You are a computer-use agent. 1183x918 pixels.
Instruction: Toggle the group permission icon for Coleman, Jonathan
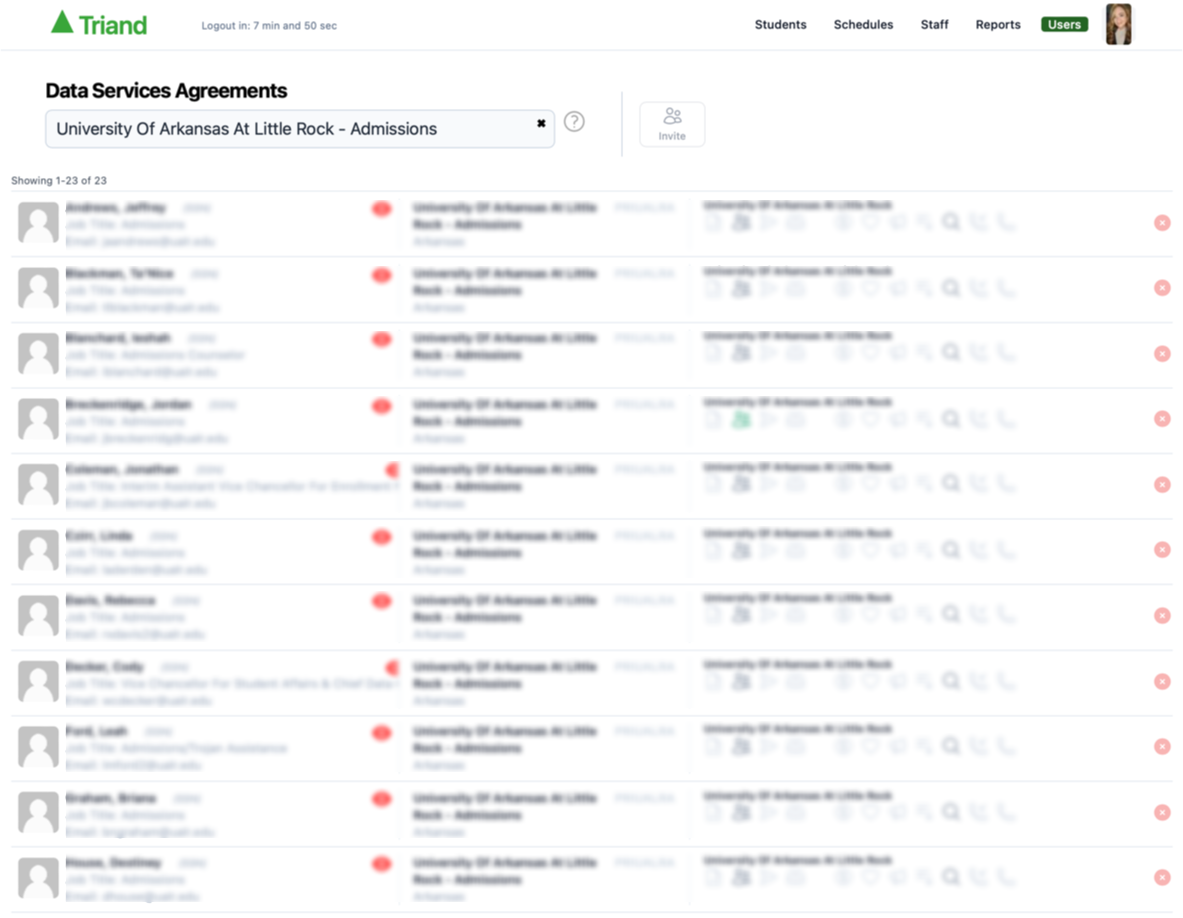point(742,484)
